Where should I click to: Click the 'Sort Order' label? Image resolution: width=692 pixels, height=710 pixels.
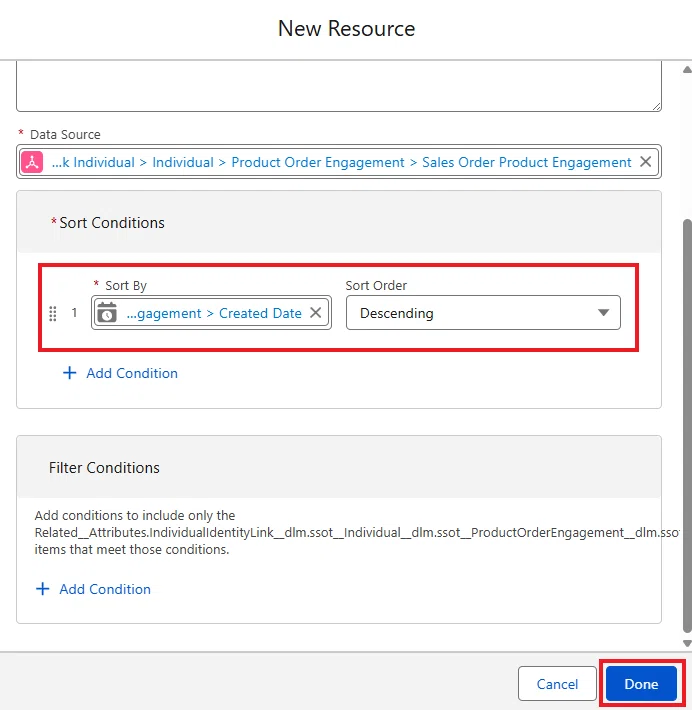tap(376, 285)
